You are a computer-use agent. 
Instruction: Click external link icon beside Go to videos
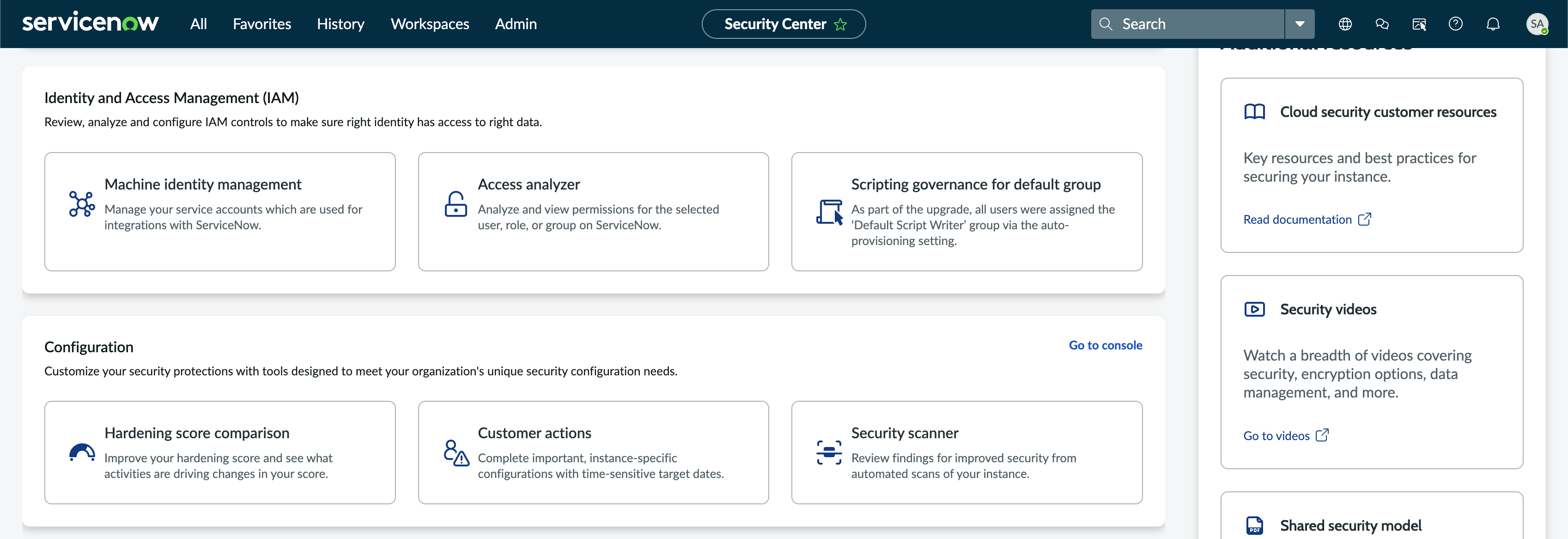click(1322, 435)
